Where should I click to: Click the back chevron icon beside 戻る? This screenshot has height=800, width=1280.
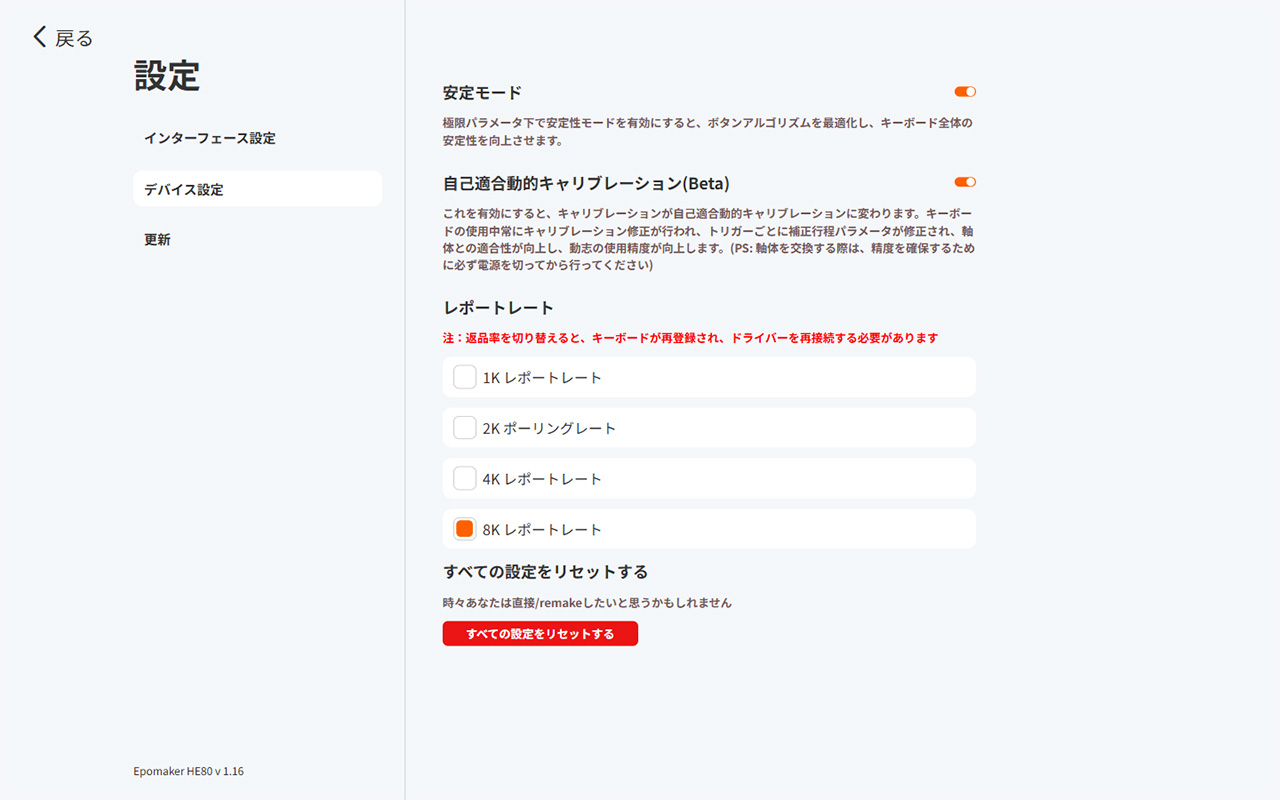39,36
